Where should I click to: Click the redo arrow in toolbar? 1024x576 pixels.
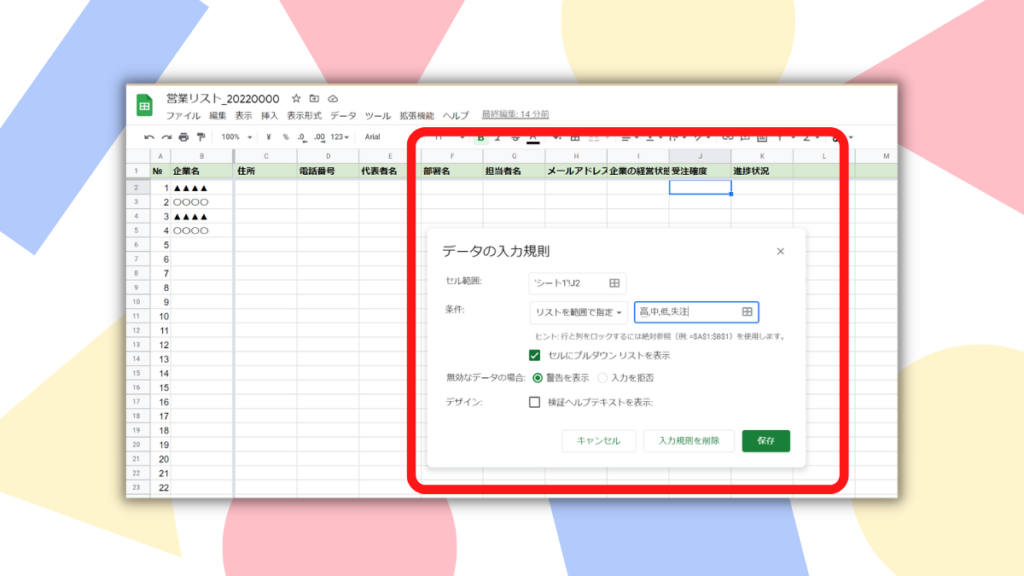166,137
